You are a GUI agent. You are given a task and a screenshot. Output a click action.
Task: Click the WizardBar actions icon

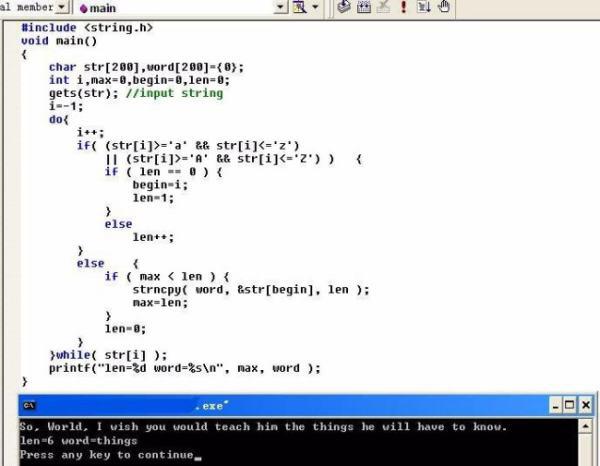pyautogui.click(x=299, y=7)
